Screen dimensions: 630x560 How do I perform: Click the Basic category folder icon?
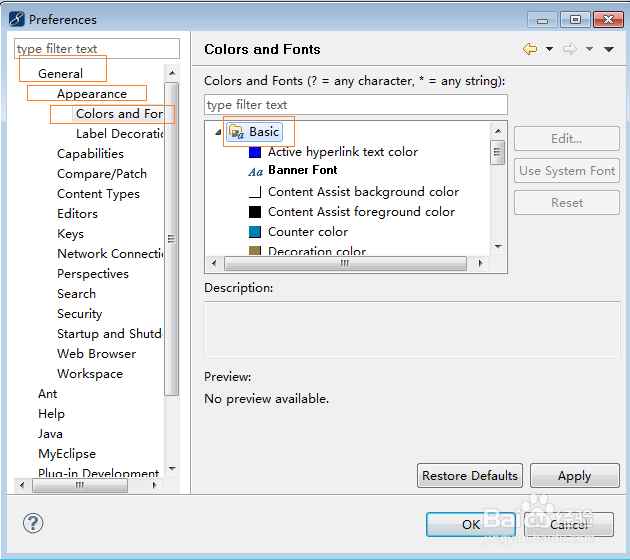237,131
